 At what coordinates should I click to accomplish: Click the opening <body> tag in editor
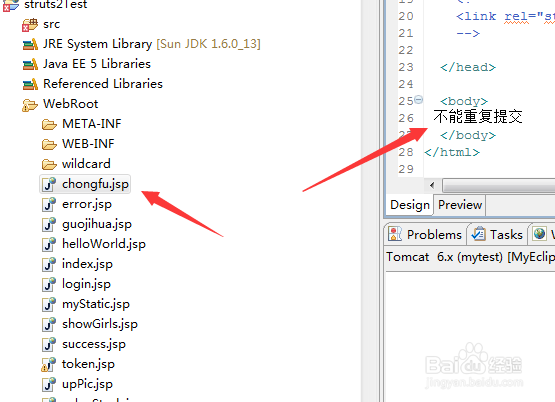[x=464, y=101]
